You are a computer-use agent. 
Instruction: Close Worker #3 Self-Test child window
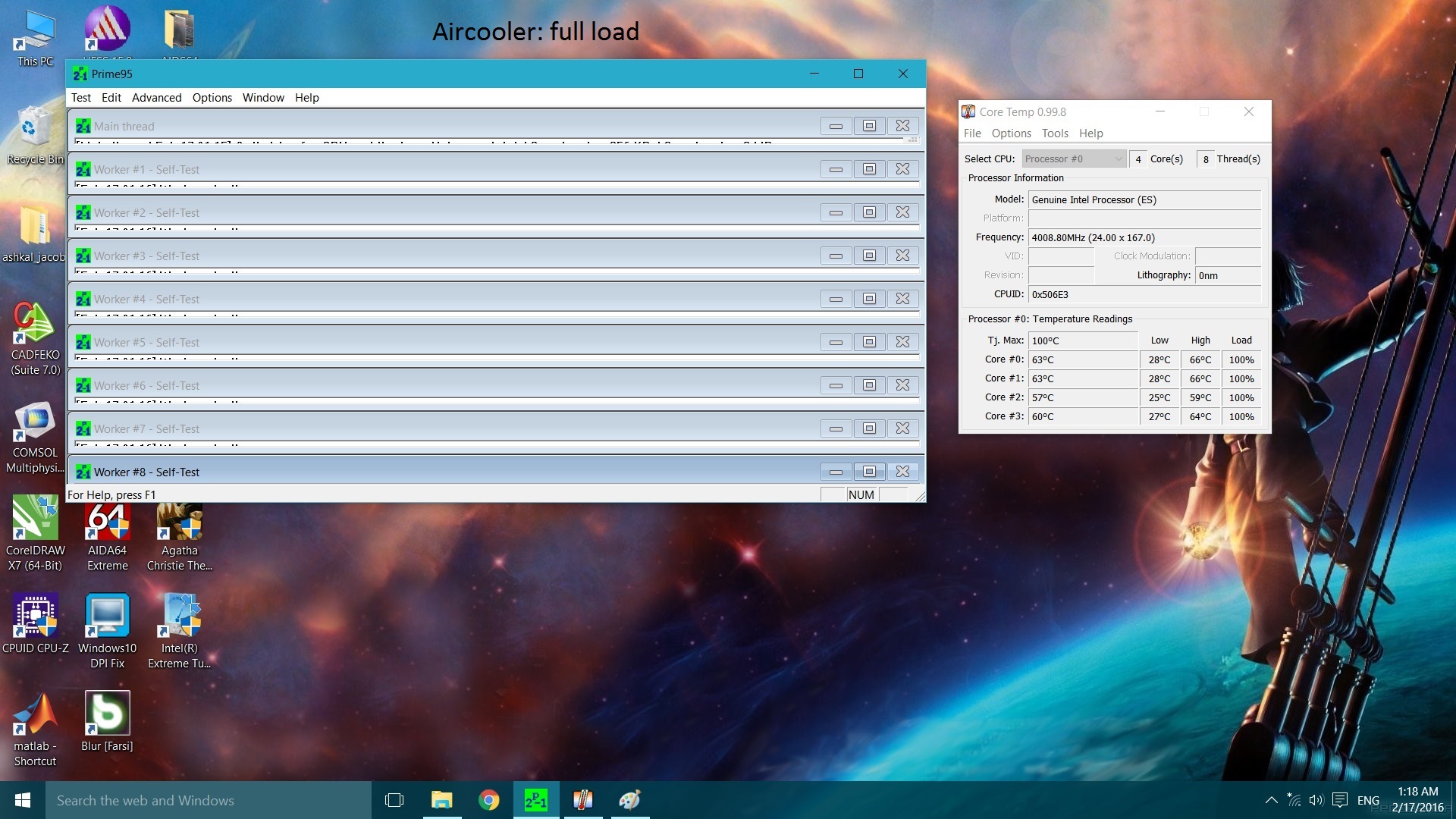902,256
